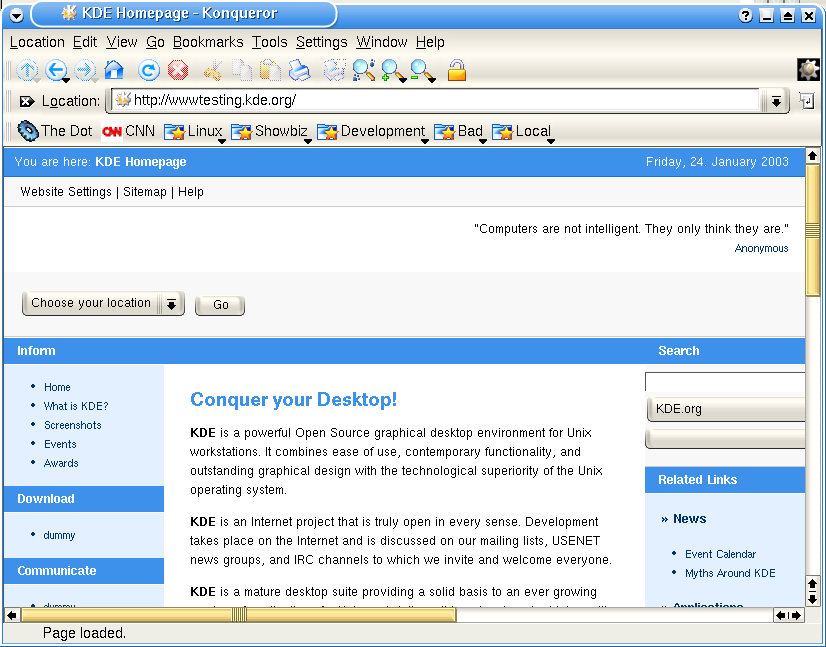Open the Window menu
The height and width of the screenshot is (647, 826).
point(381,42)
